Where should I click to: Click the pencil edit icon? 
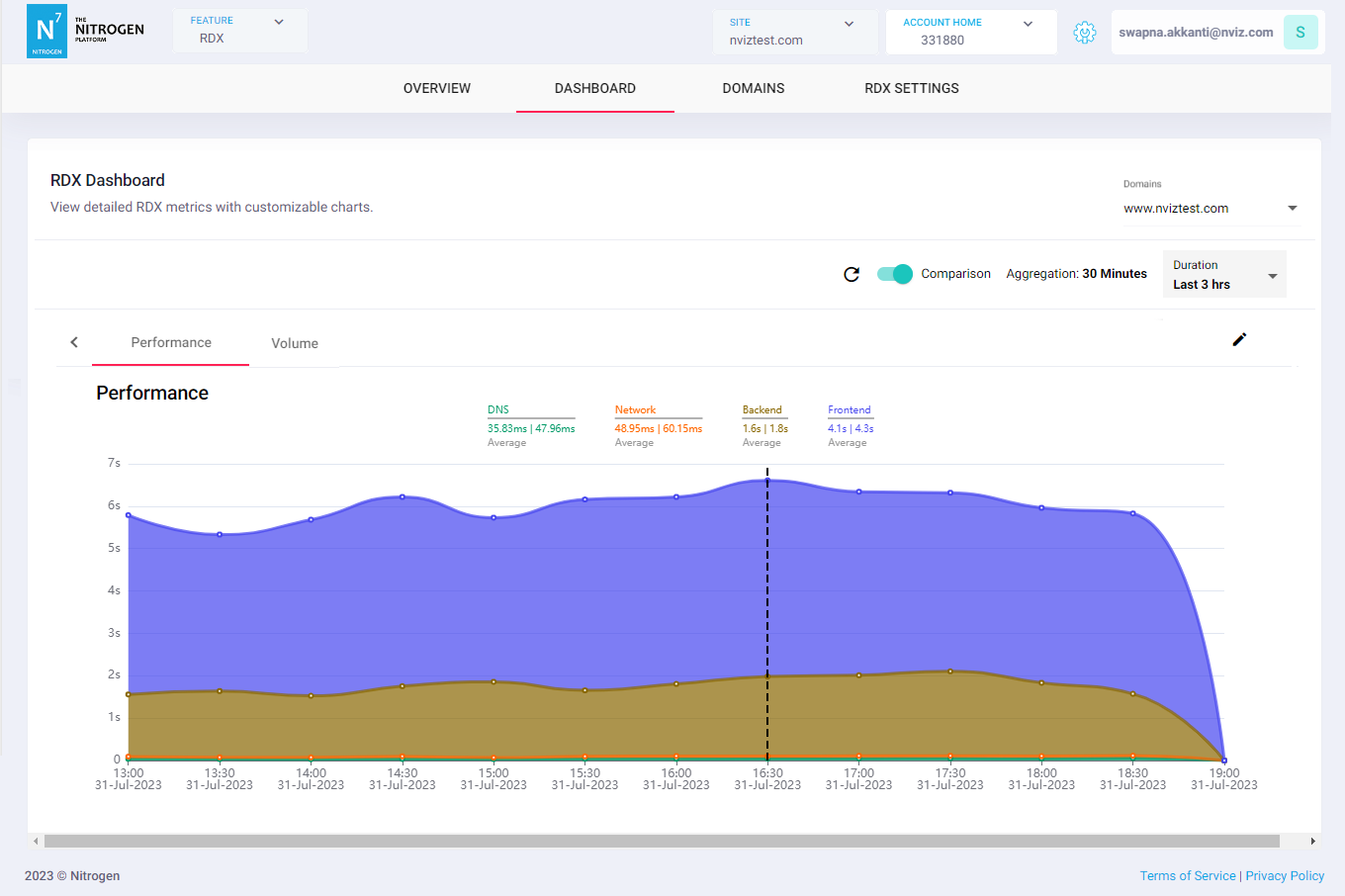coord(1239,339)
